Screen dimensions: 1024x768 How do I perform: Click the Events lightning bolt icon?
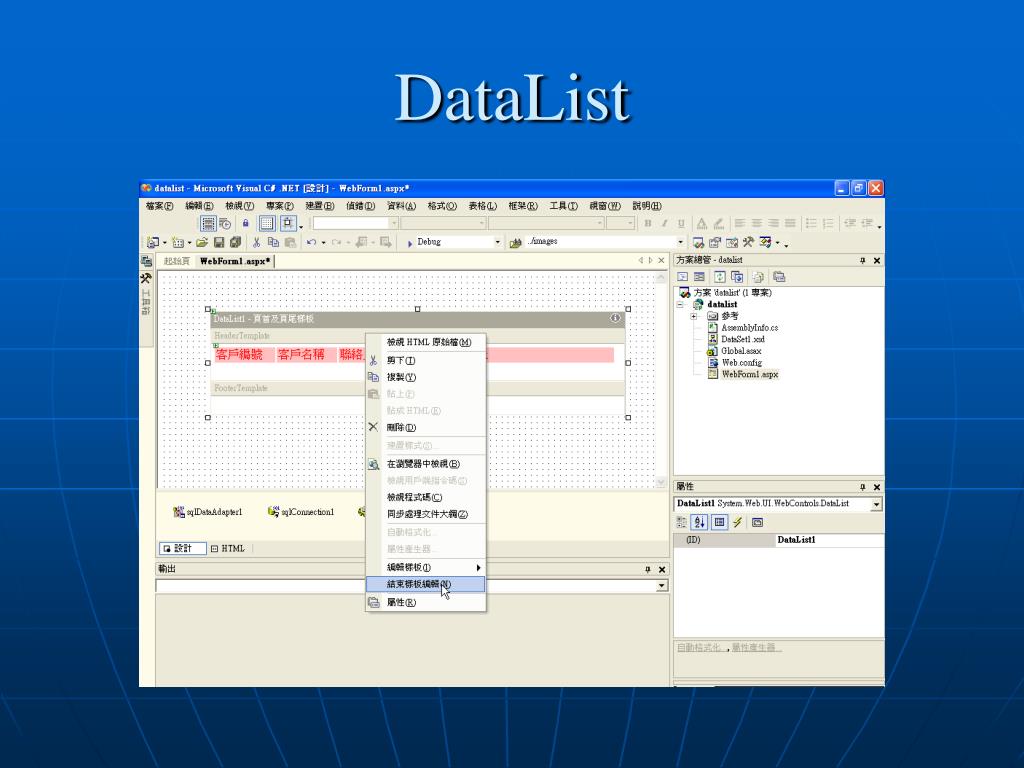pyautogui.click(x=737, y=522)
